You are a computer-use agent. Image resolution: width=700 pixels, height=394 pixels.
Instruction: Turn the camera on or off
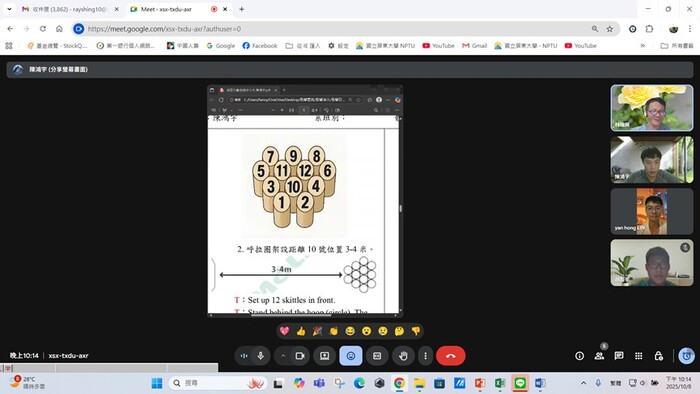(x=300, y=356)
